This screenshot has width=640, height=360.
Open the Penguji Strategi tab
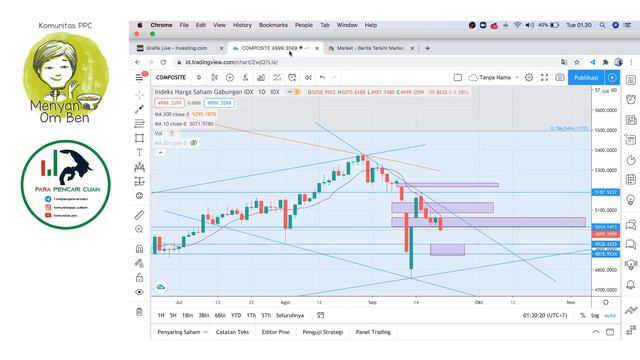point(322,332)
